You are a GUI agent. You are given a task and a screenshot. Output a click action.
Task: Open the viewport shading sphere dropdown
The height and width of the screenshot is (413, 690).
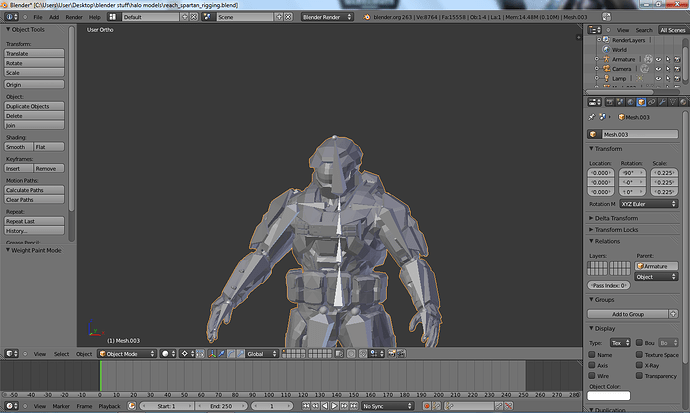click(168, 354)
